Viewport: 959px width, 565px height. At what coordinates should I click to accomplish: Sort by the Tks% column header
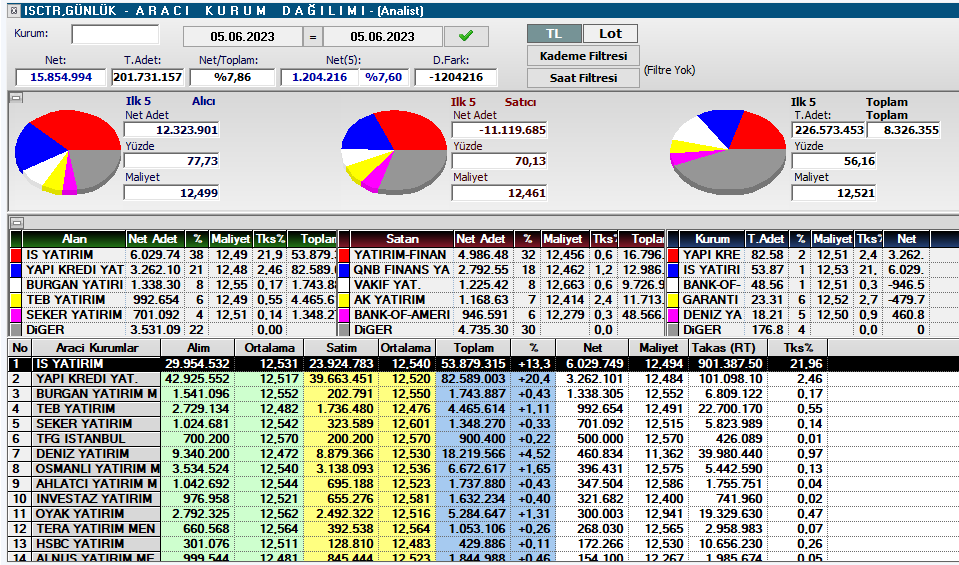pyautogui.click(x=798, y=348)
